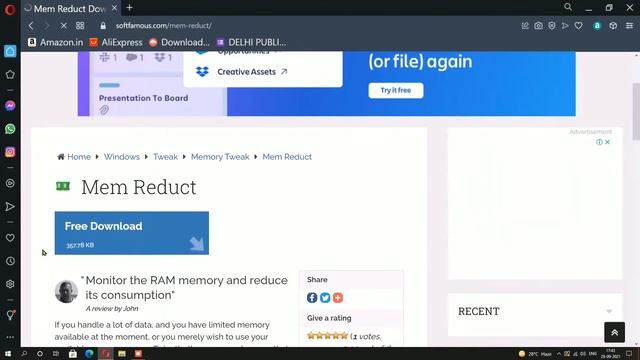This screenshot has width=640, height=360.
Task: Open the sidebar flow send icon
Action: pyautogui.click(x=10, y=207)
